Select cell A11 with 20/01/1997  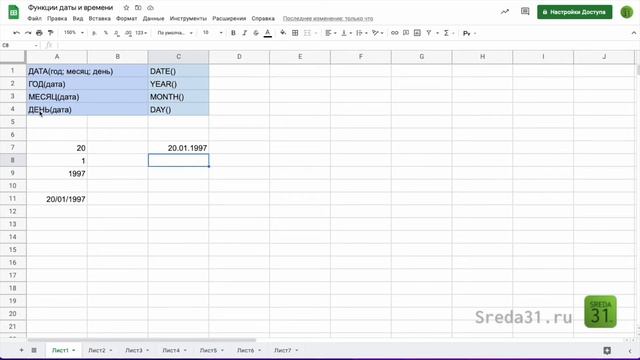point(57,199)
